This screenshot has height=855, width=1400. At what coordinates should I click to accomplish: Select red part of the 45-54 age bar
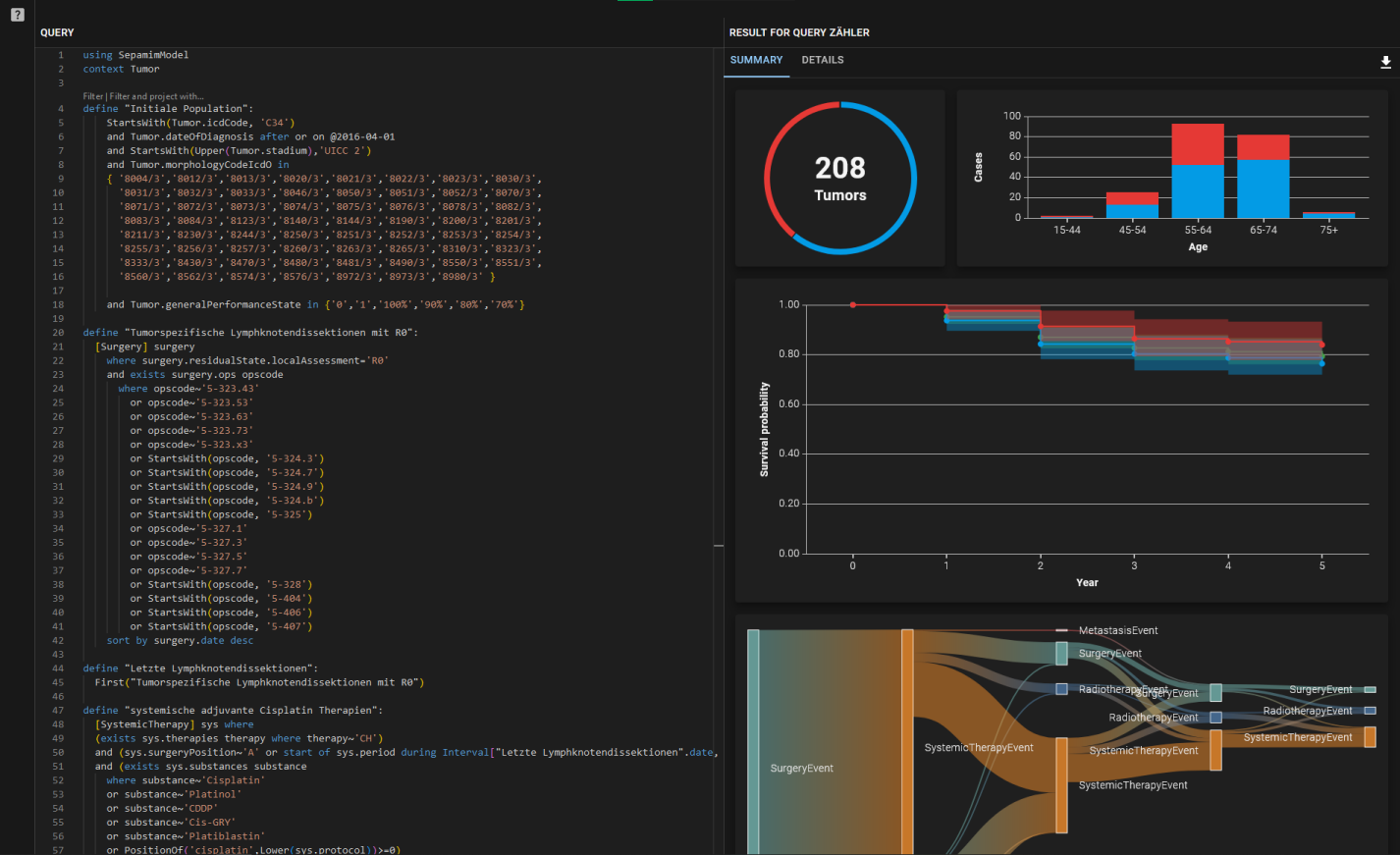point(1132,198)
